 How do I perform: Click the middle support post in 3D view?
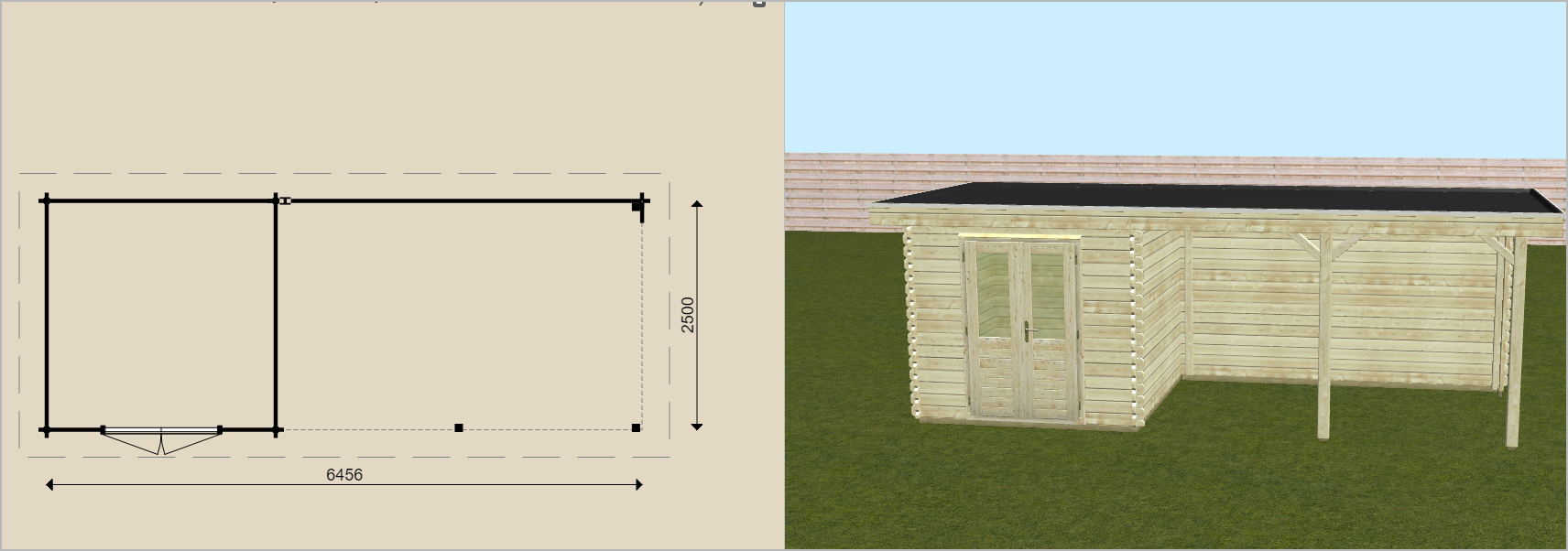tap(1323, 348)
